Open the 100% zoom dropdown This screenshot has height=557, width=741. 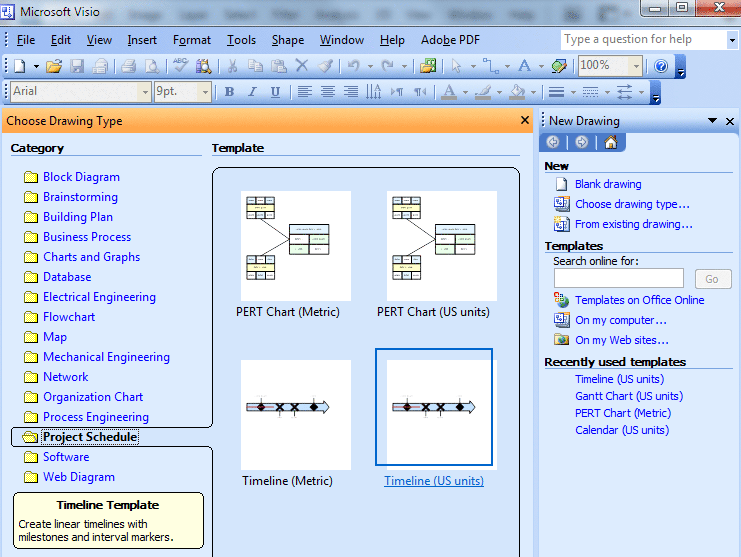[x=637, y=66]
